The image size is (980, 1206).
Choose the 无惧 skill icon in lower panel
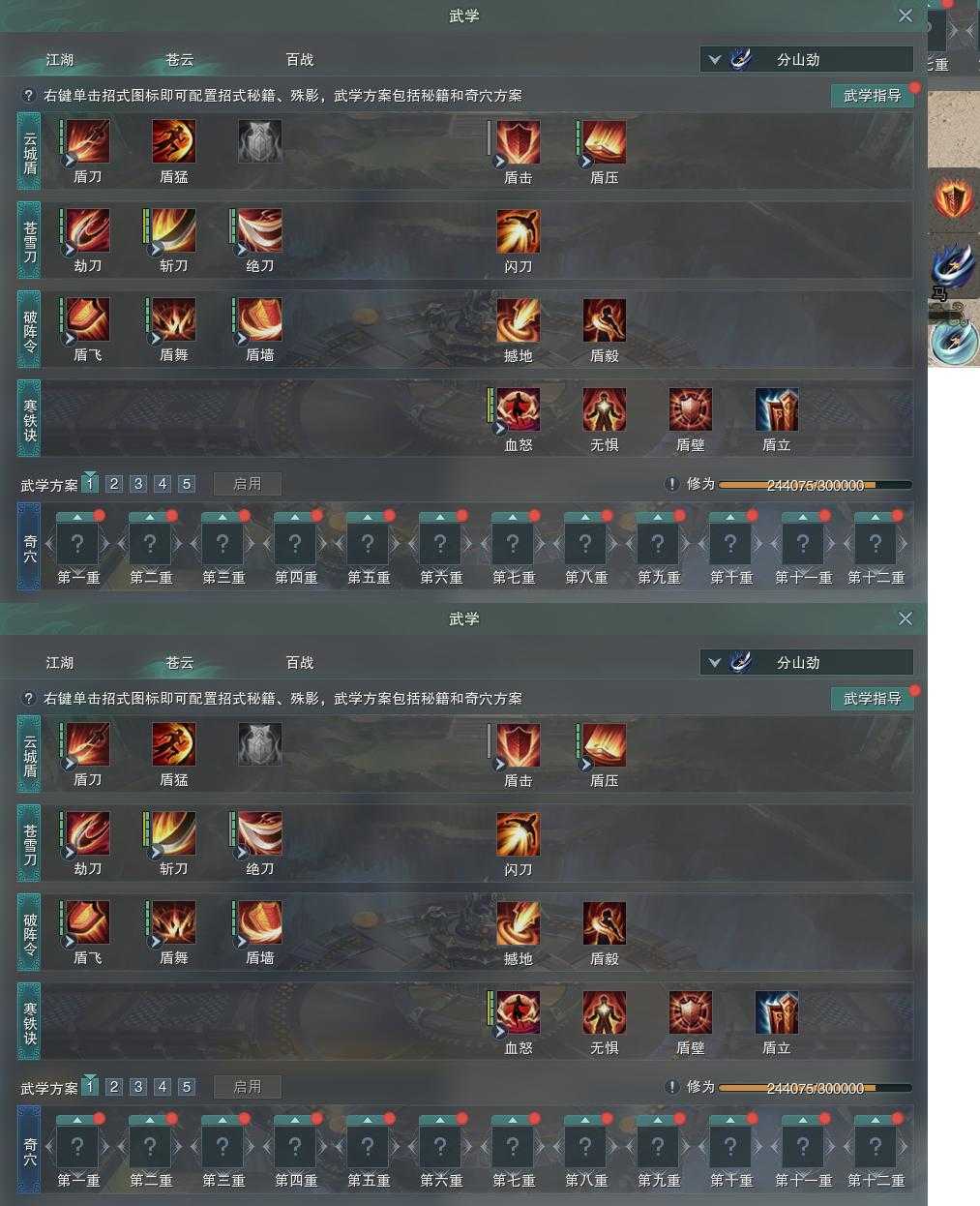[x=605, y=1012]
